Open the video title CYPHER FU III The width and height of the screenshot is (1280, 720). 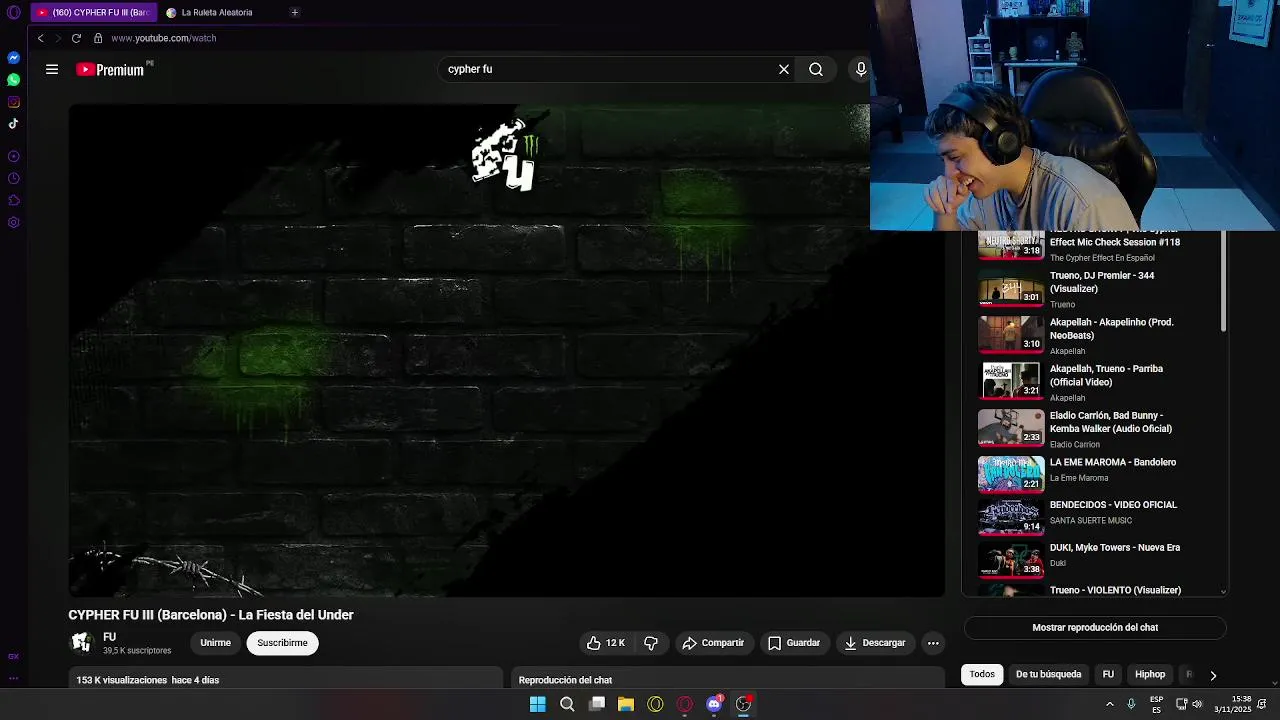211,615
